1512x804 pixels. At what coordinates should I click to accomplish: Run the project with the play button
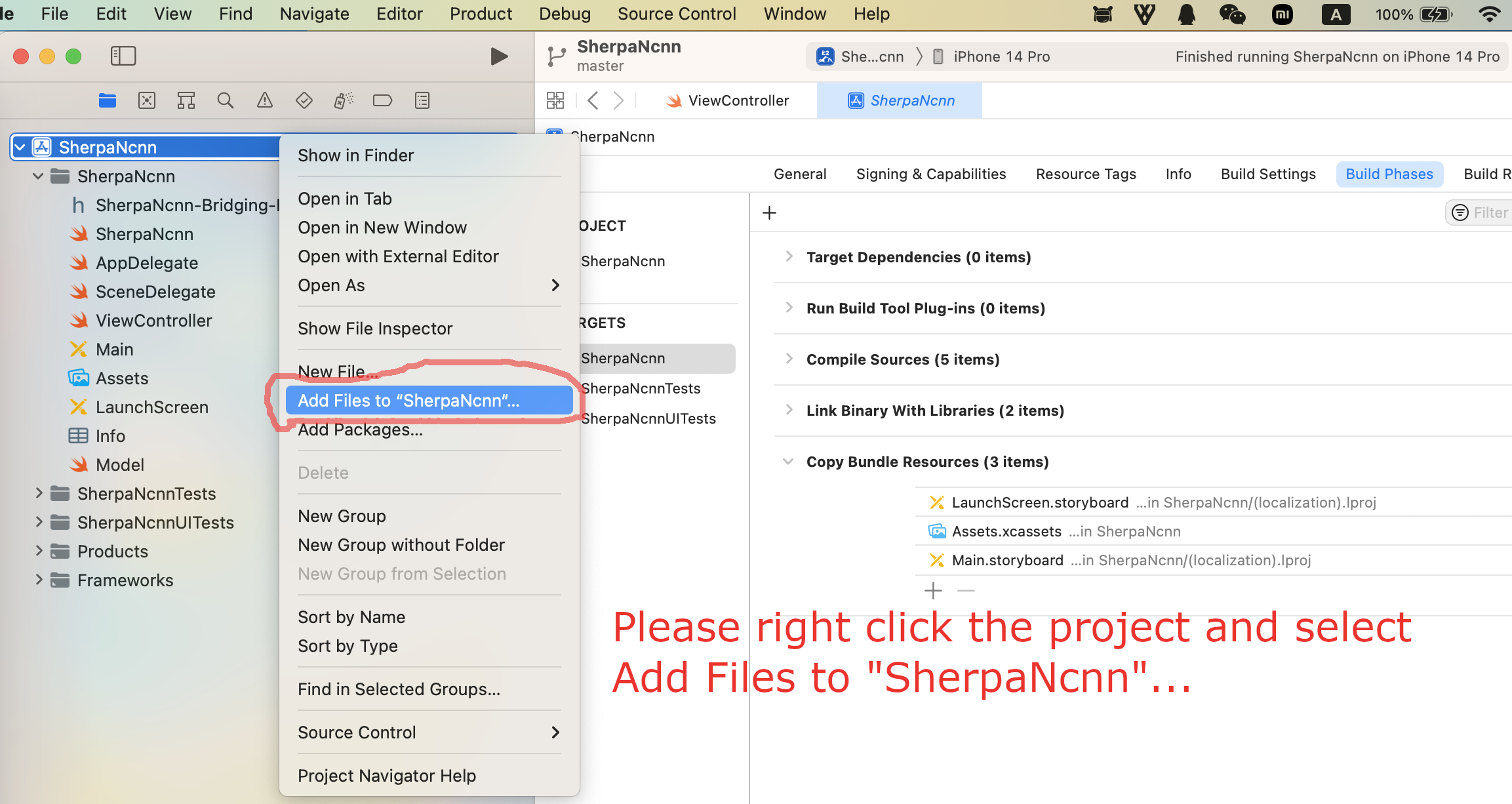tap(499, 56)
